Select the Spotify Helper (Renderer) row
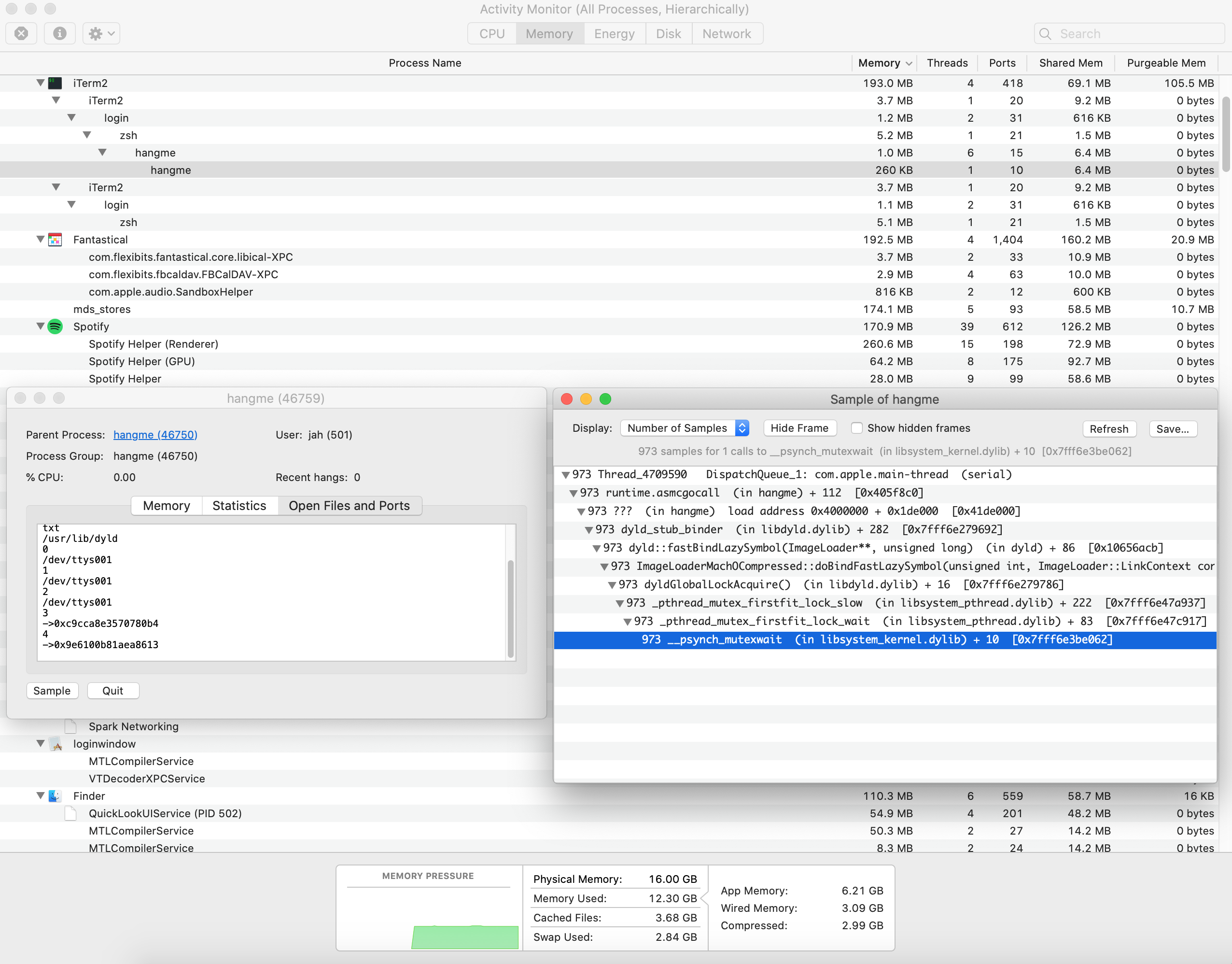Image resolution: width=1232 pixels, height=964 pixels. pyautogui.click(x=609, y=344)
